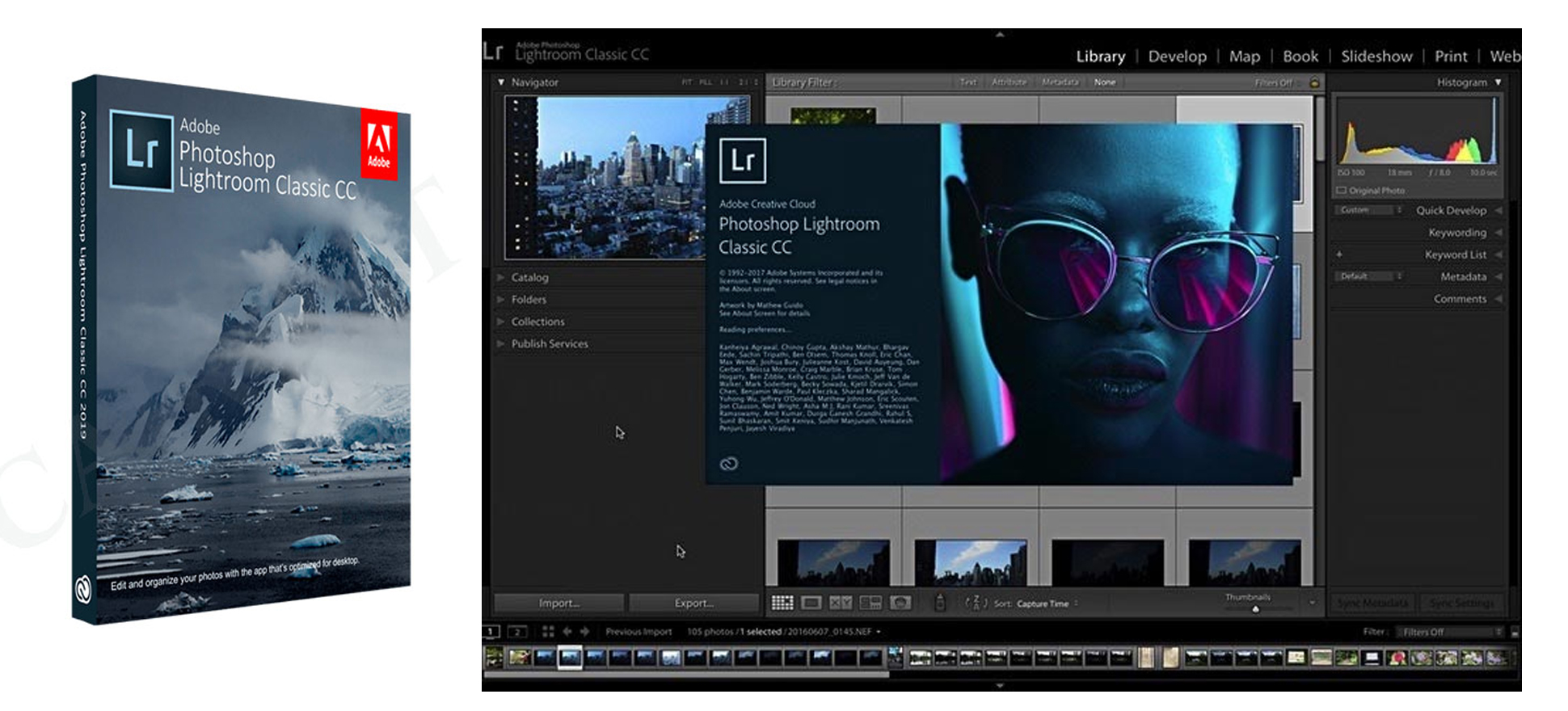
Task: Switch to the Develop module
Action: coord(1177,57)
